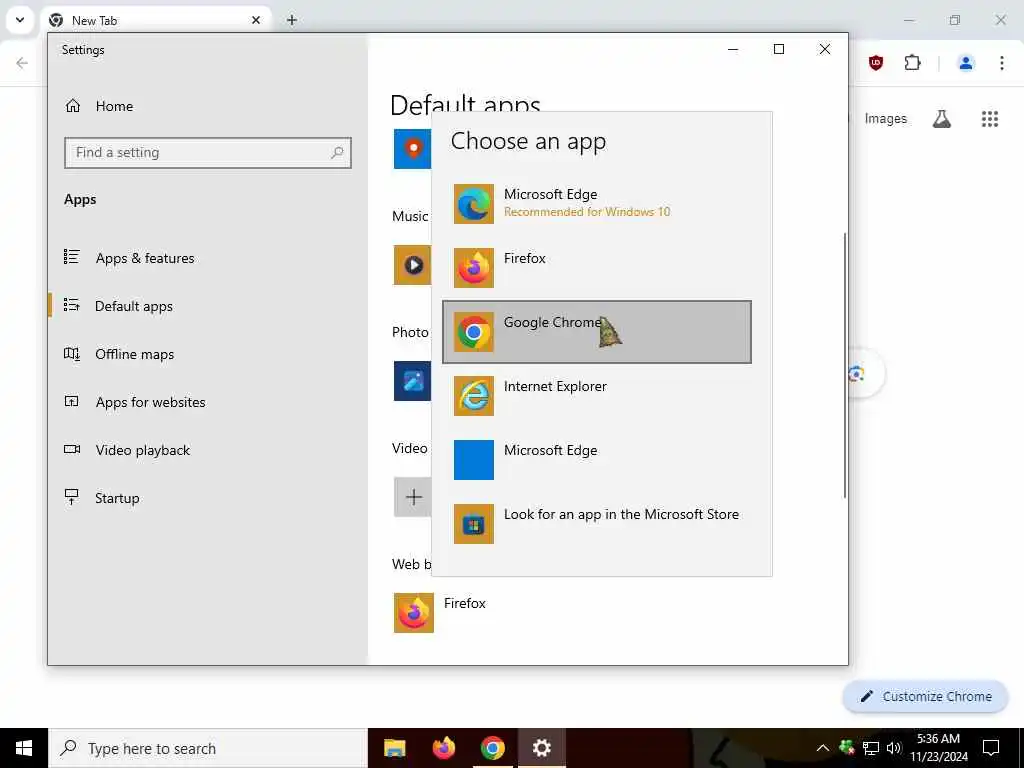The width and height of the screenshot is (1024, 768).
Task: Click the Maps default app icon
Action: 412,149
